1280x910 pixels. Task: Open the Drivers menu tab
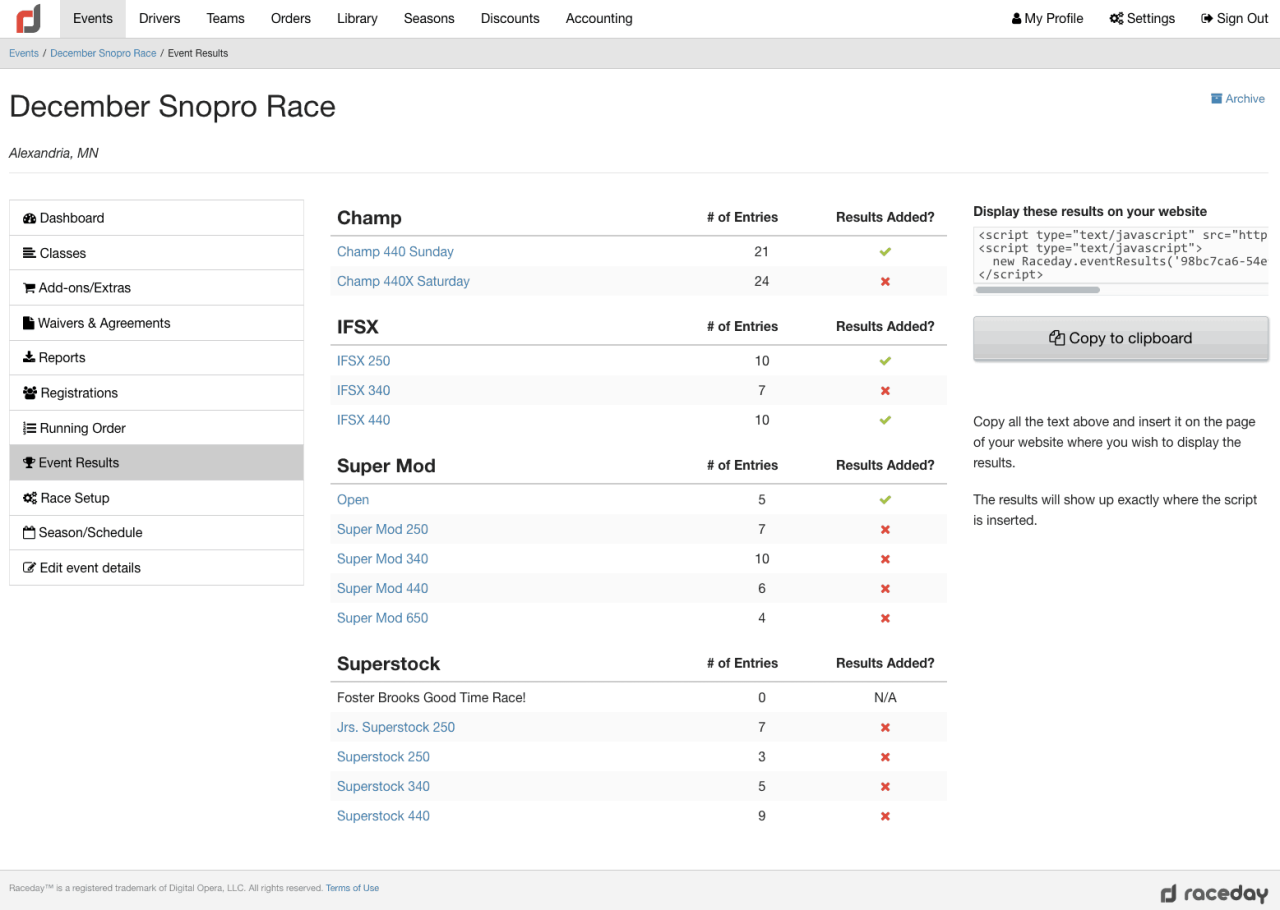[160, 18]
